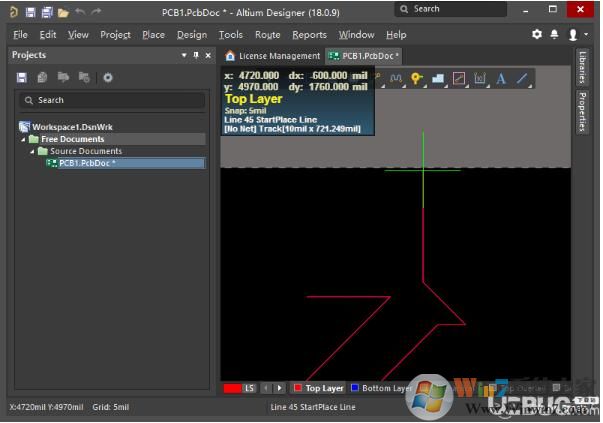Open the Properties side panel tab

click(x=582, y=112)
